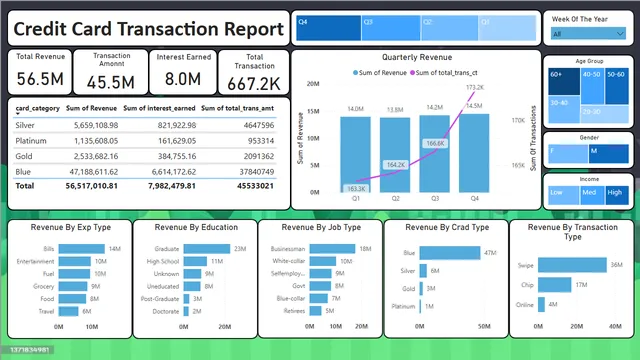Toggle the Sum of Revenue legend item
This screenshot has height=360, width=640.
[380, 73]
